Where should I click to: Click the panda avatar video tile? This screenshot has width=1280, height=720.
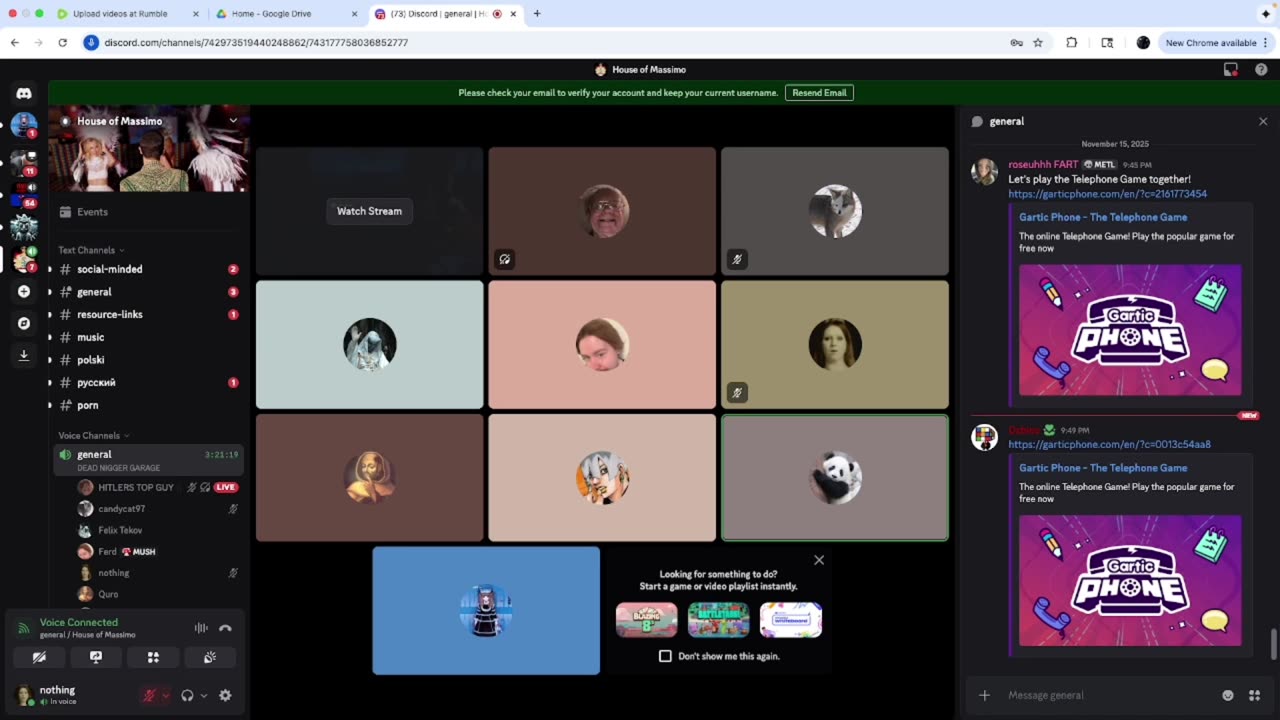pyautogui.click(x=835, y=478)
